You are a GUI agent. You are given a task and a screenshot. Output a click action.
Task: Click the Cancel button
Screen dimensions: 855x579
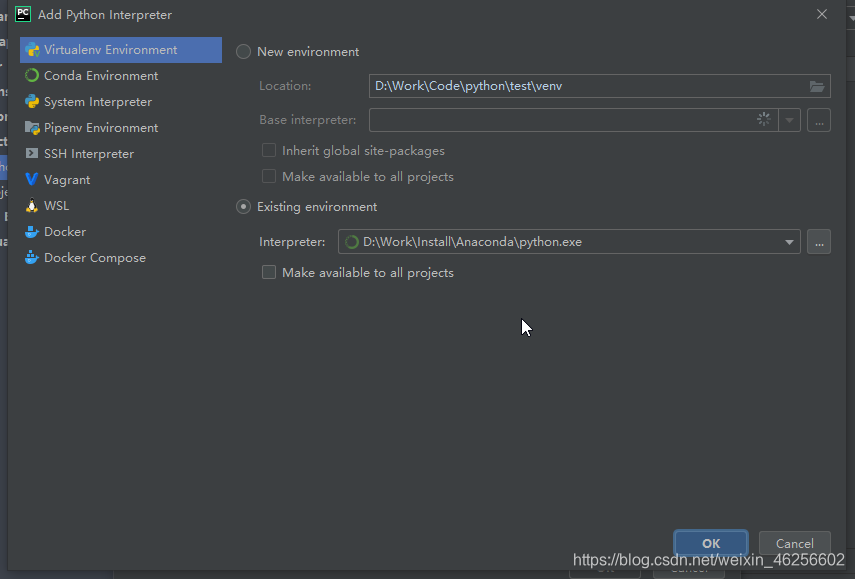[794, 543]
